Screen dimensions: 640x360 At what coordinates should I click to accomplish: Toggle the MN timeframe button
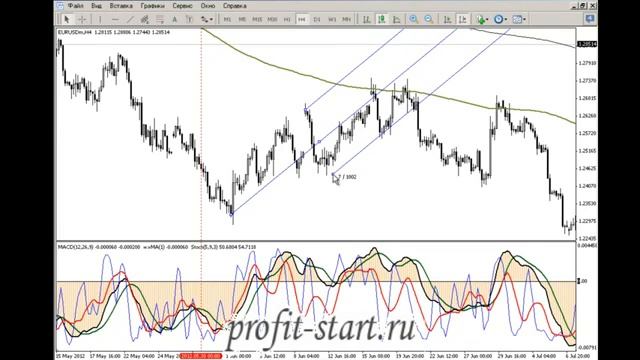coord(347,19)
